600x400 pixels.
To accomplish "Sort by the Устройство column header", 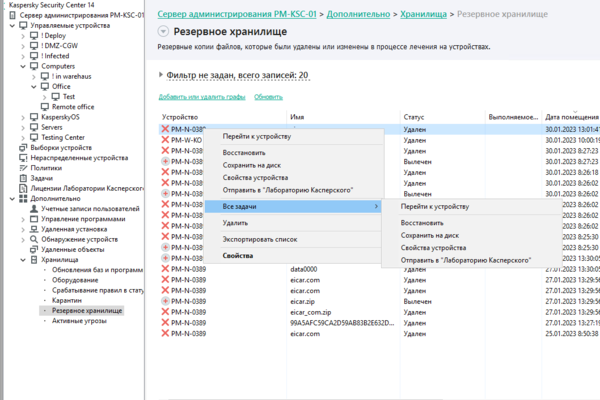I will 223,117.
